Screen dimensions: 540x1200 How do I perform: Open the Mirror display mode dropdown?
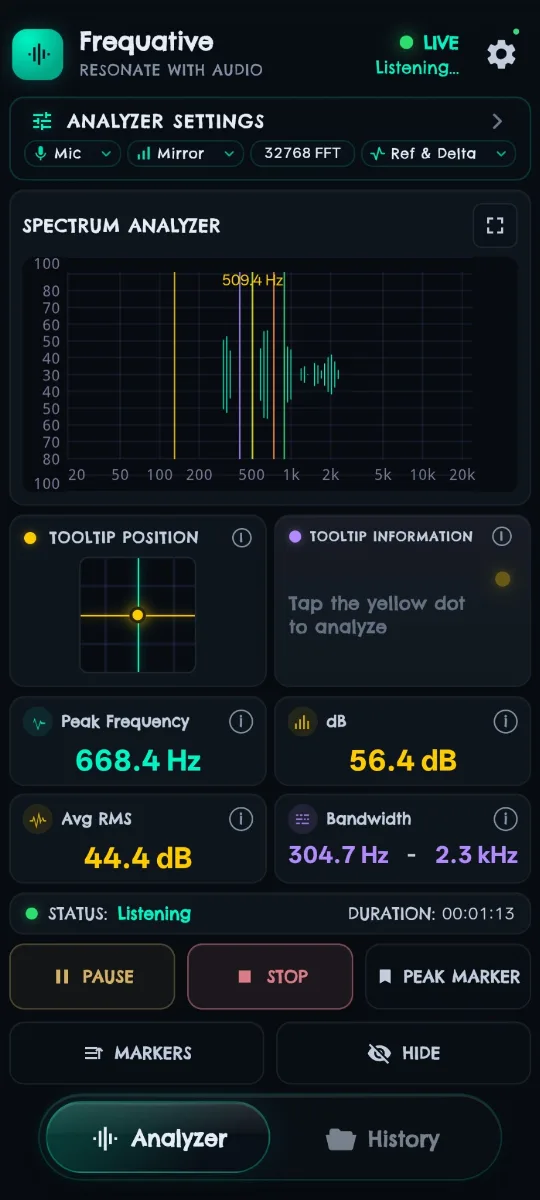[x=185, y=153]
